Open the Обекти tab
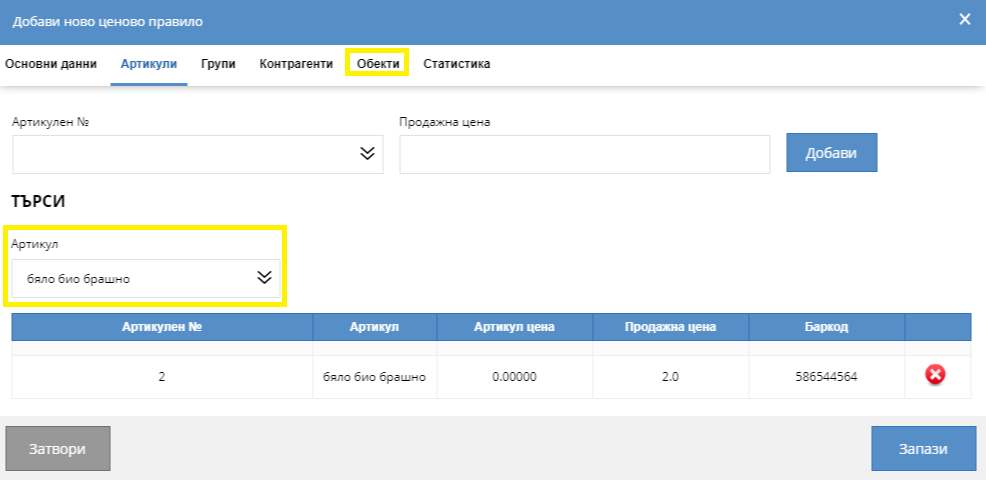The image size is (986, 480). click(378, 64)
